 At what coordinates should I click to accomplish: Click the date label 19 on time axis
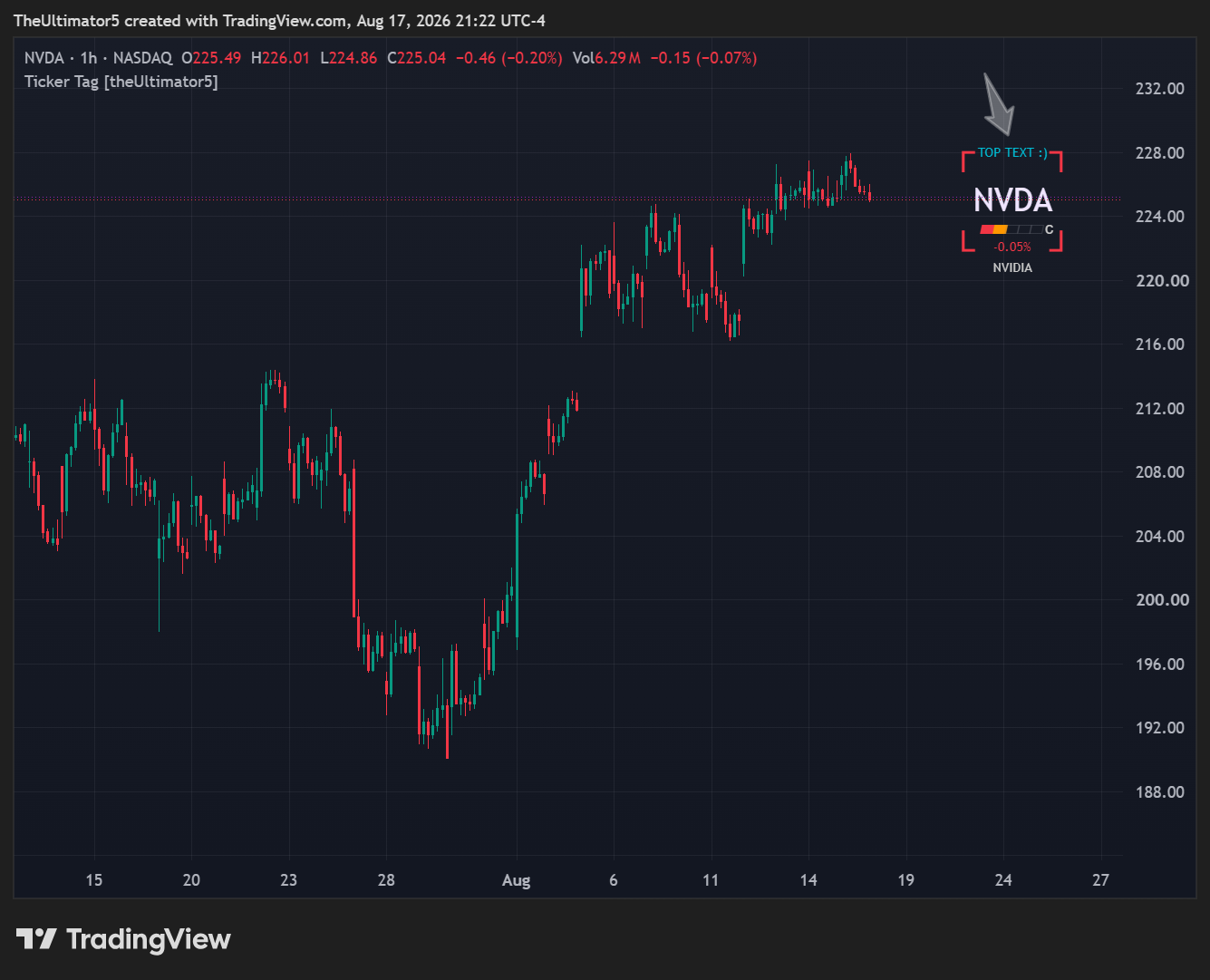[x=906, y=880]
